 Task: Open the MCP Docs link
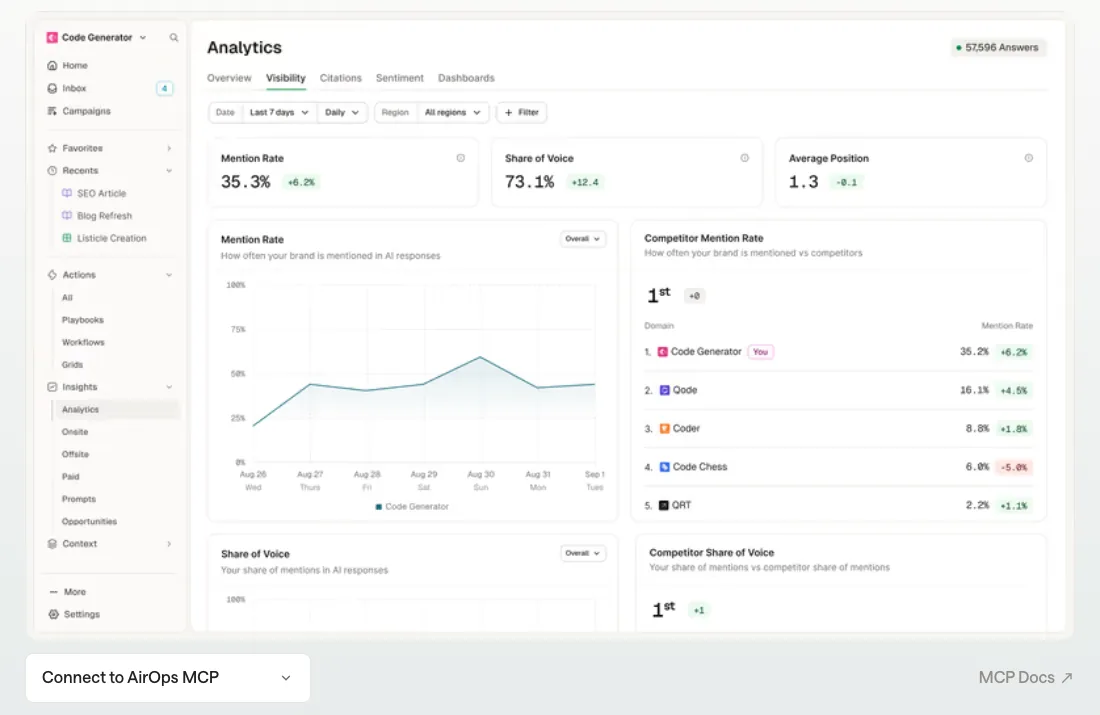(1025, 678)
